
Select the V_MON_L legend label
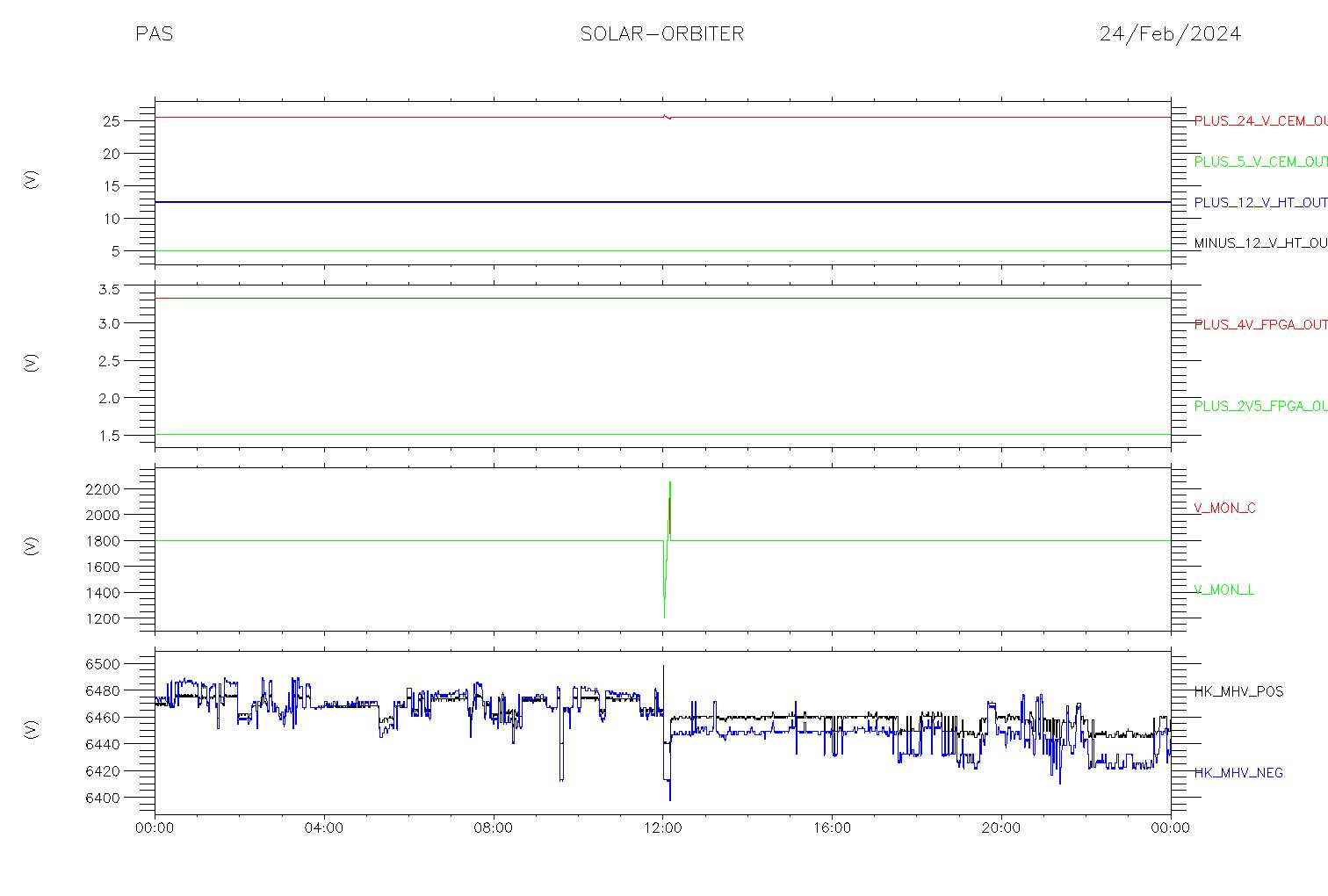[1223, 589]
